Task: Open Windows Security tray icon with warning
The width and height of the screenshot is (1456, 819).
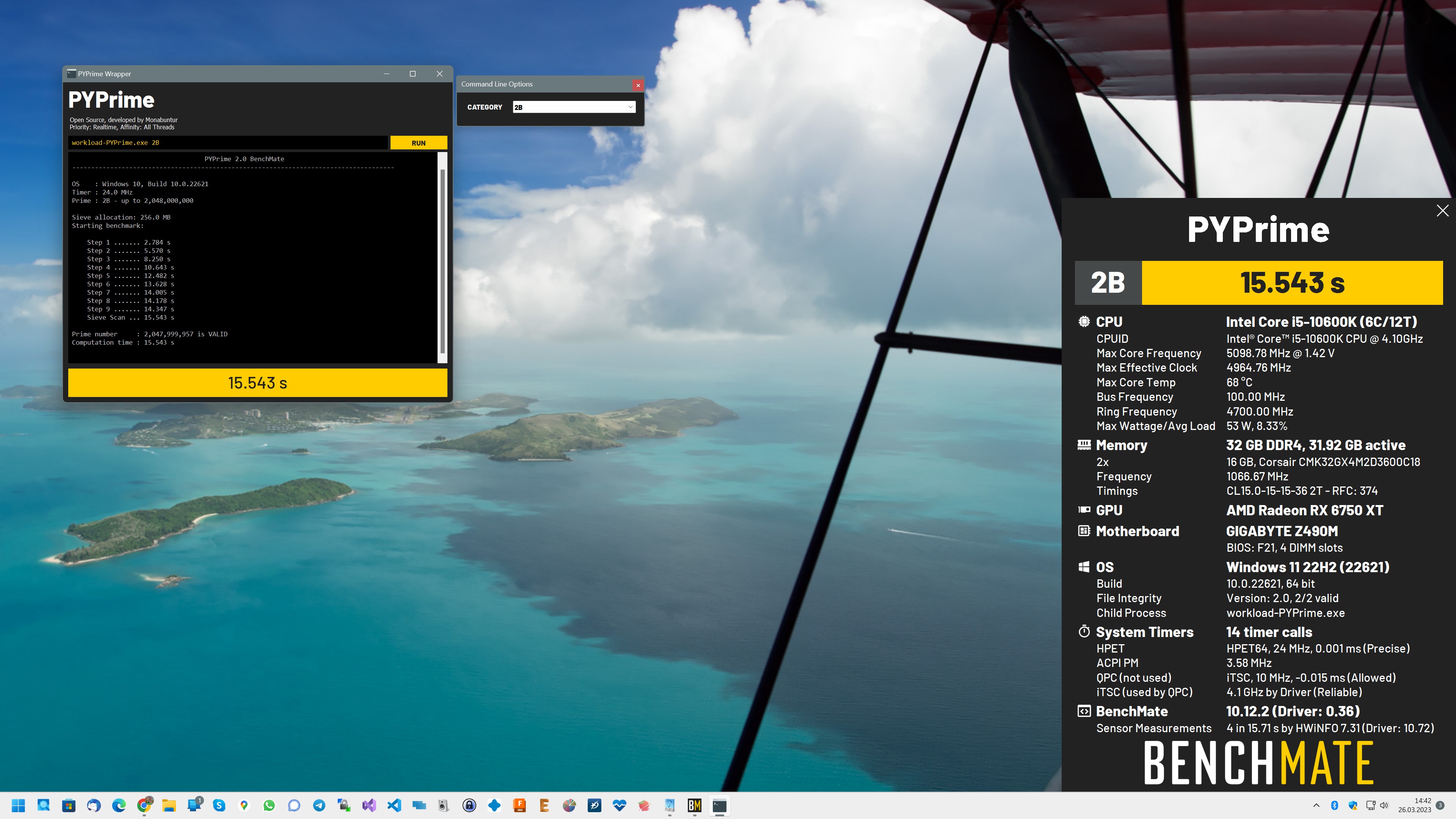Action: [x=1352, y=805]
